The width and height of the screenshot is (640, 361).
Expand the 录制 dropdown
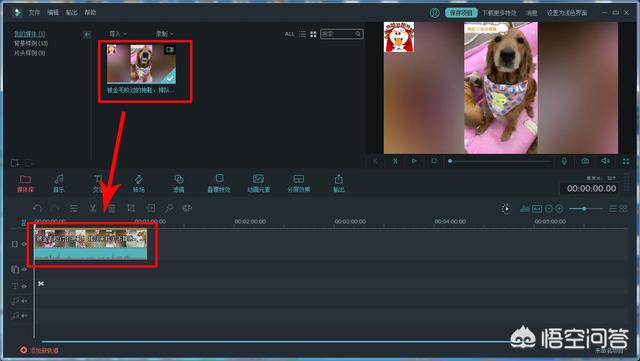(x=164, y=34)
